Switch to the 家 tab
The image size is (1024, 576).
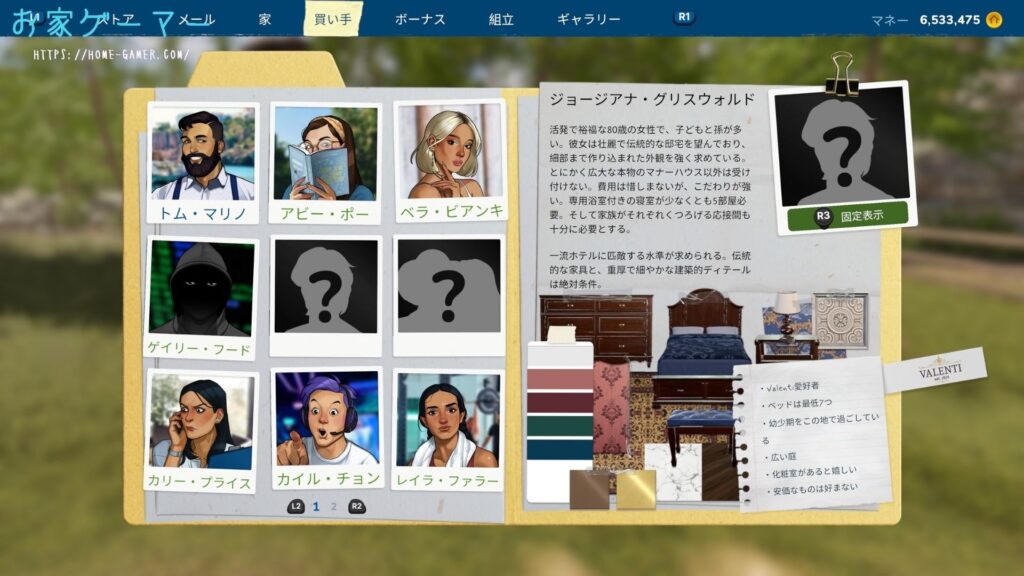point(264,20)
